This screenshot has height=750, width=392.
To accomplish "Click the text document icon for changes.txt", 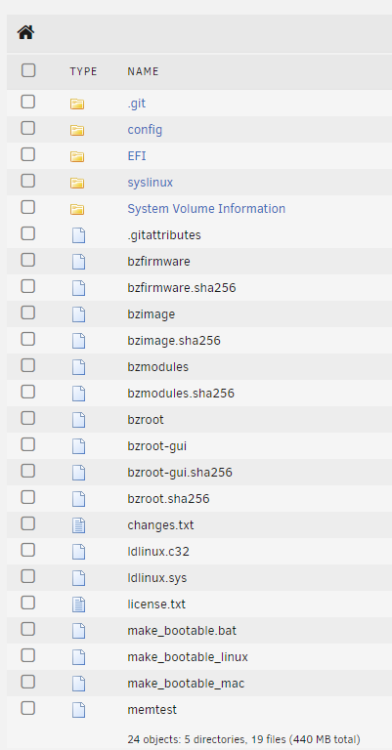I will click(78, 526).
